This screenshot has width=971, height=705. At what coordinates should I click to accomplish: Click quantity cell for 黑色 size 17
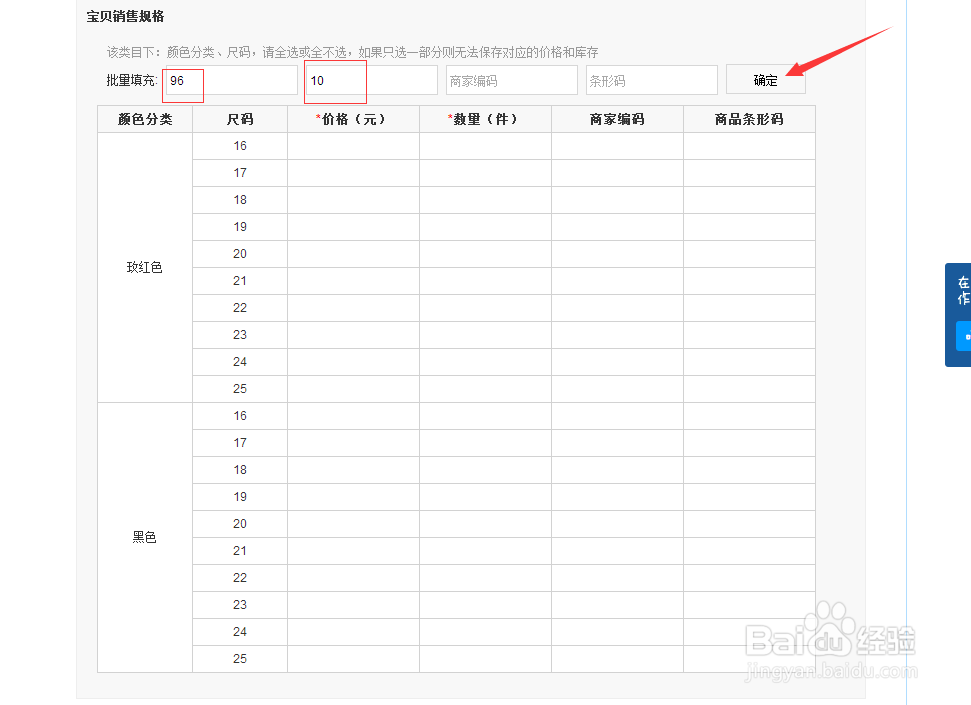coord(486,443)
